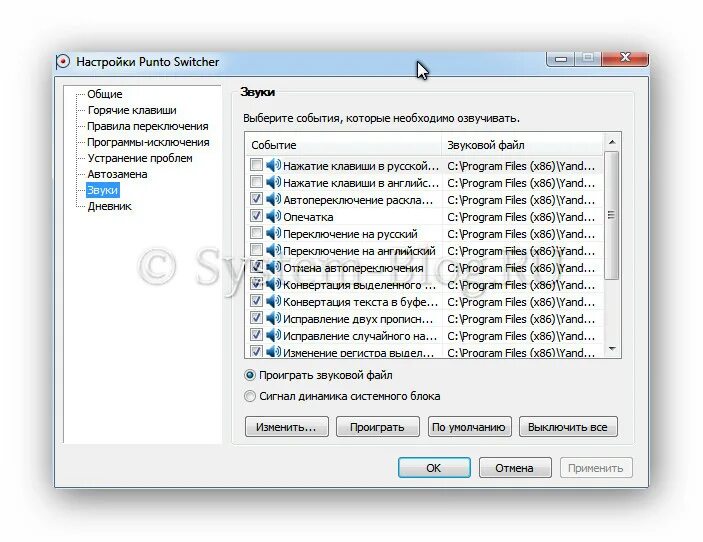Open the Правила переключения section
The image size is (703, 542).
coord(148,126)
